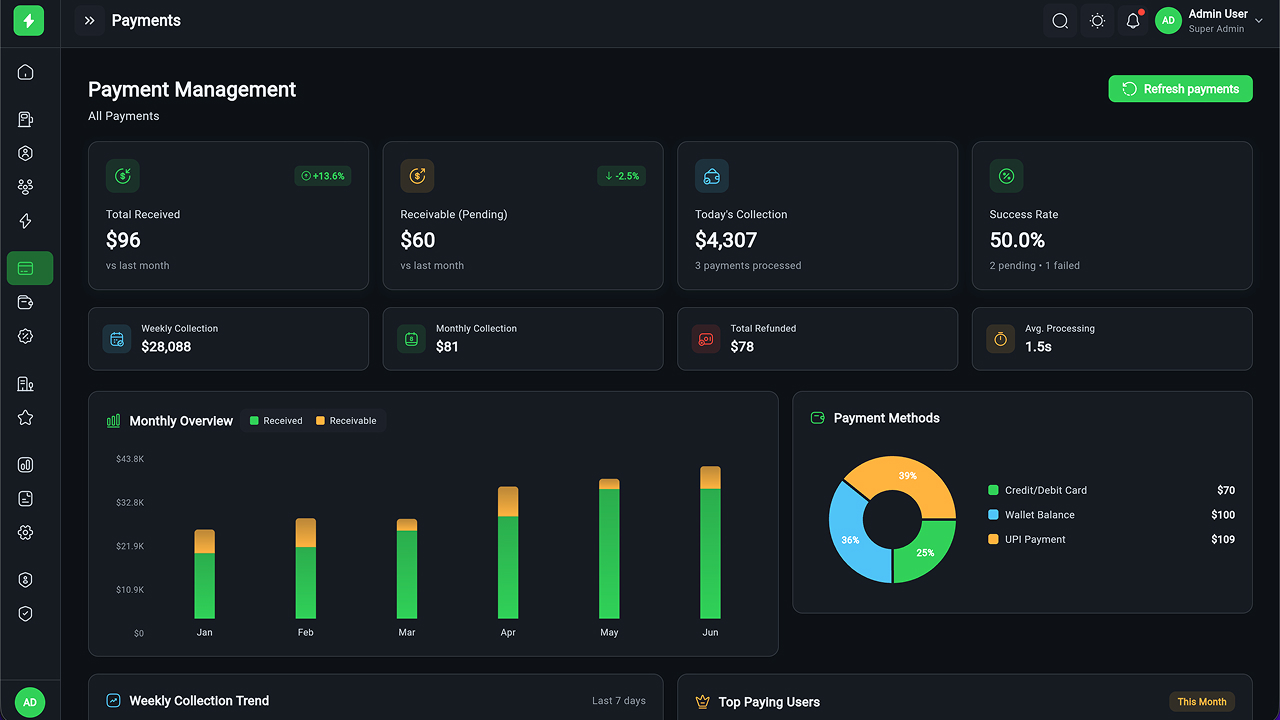This screenshot has height=720, width=1280.
Task: Expand the sidebar with double-chevron button
Action: pyautogui.click(x=90, y=20)
